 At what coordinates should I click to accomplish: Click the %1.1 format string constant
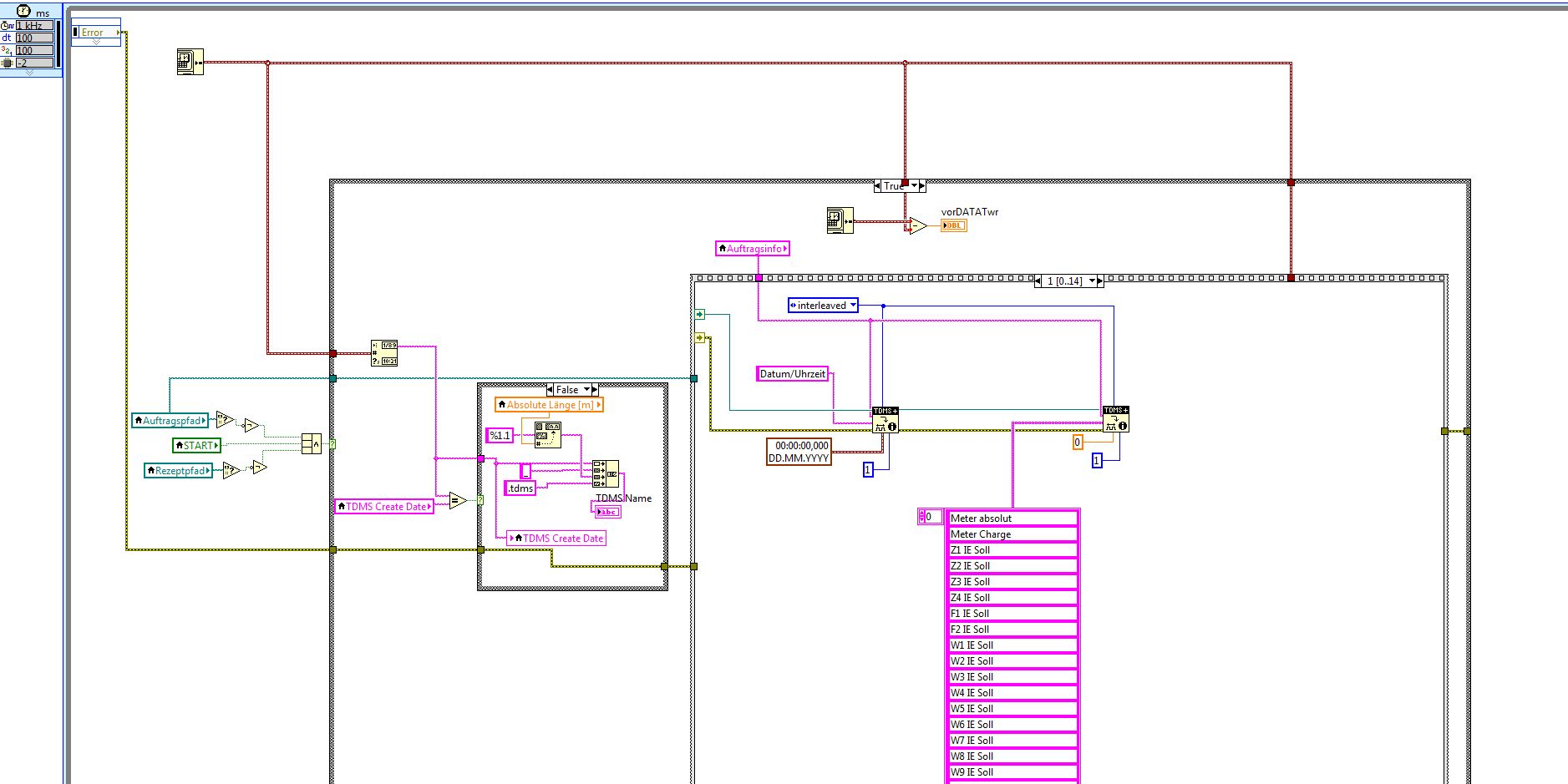click(500, 435)
